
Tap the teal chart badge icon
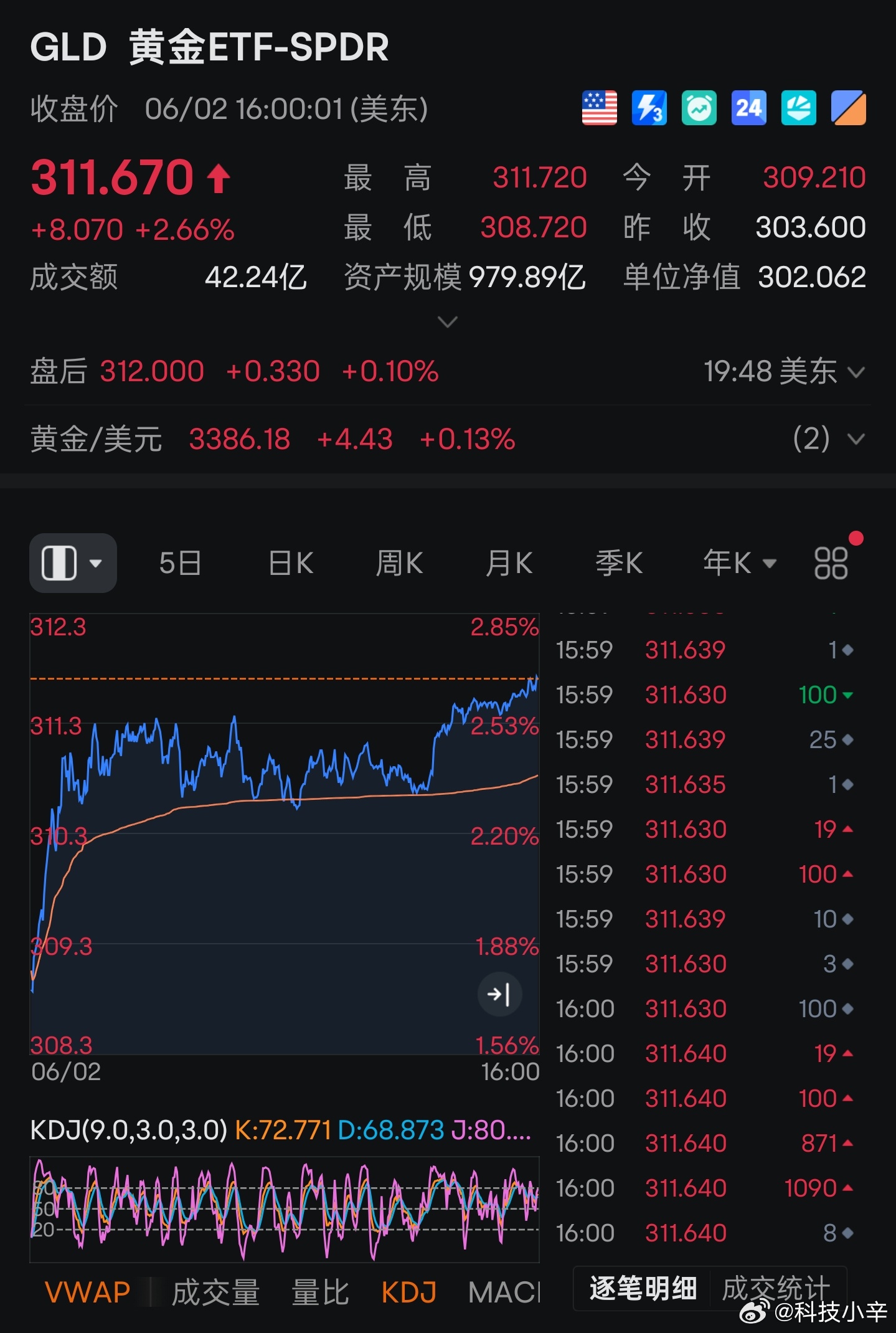[x=798, y=108]
